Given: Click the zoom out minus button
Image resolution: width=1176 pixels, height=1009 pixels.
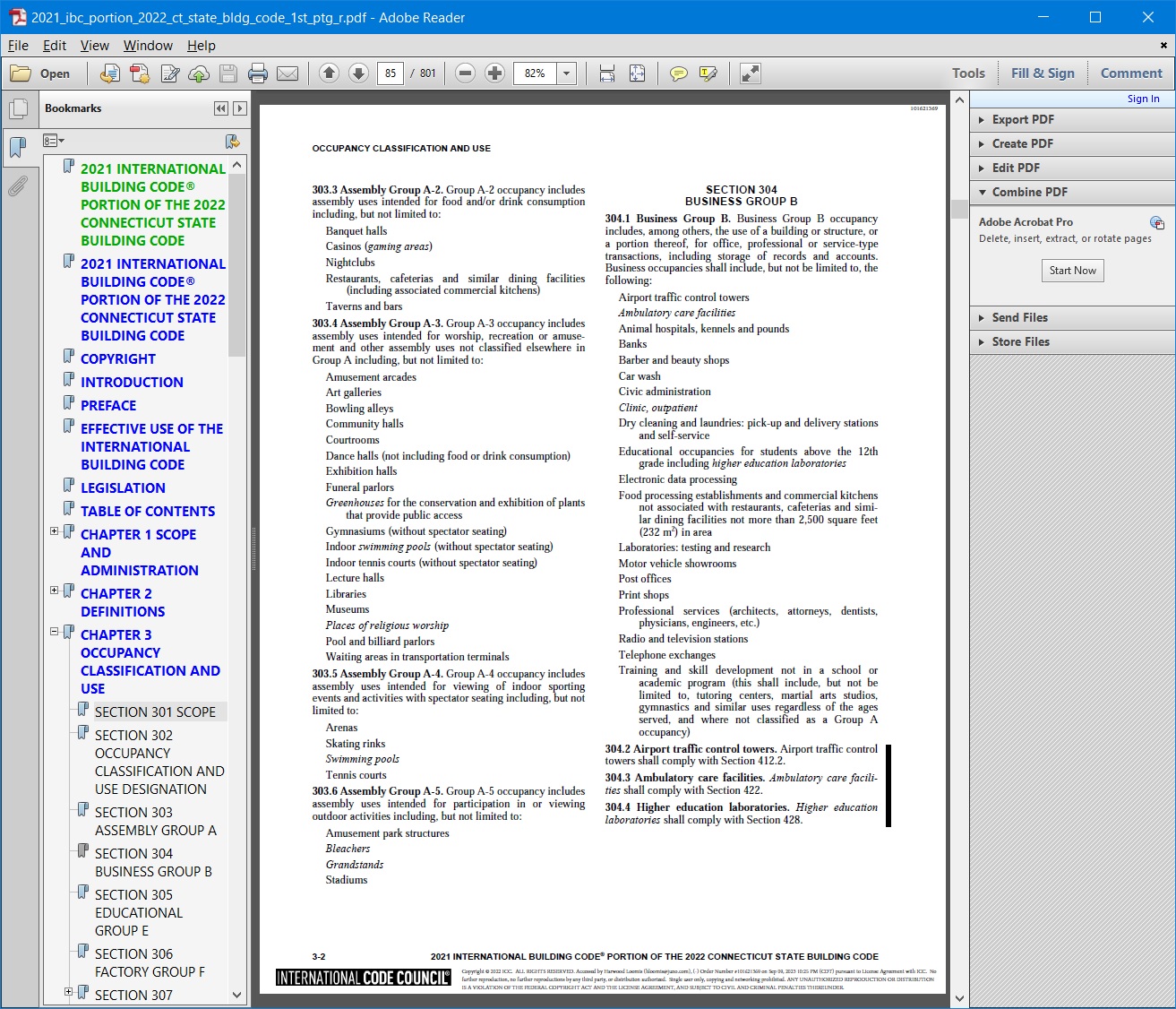Looking at the screenshot, I should click(465, 73).
